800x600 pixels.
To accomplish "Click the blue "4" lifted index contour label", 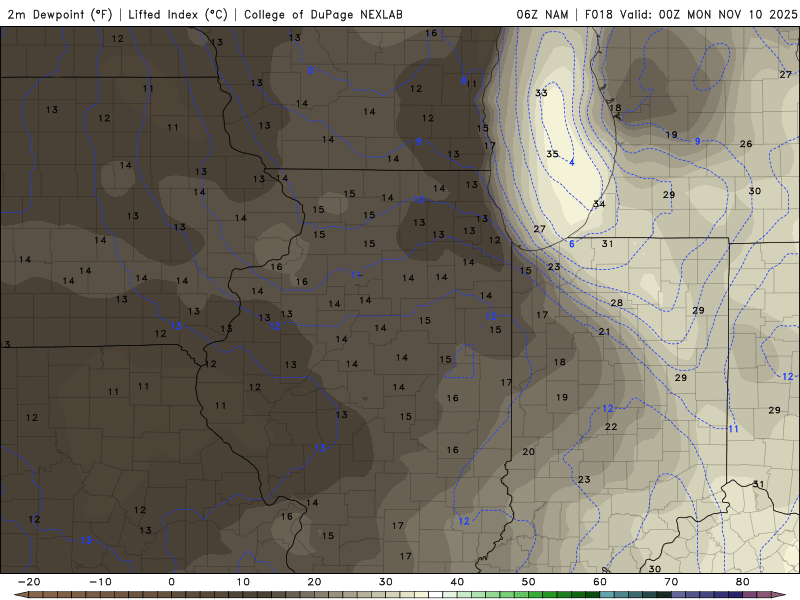I will click(572, 163).
